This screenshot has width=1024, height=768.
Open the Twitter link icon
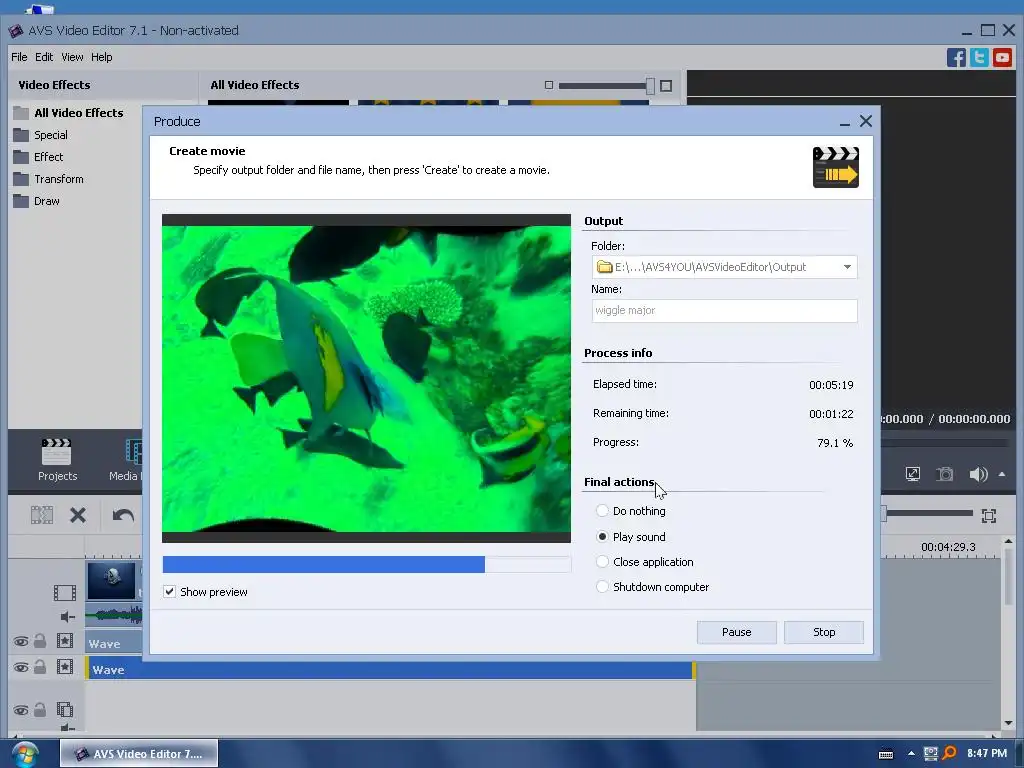click(979, 57)
